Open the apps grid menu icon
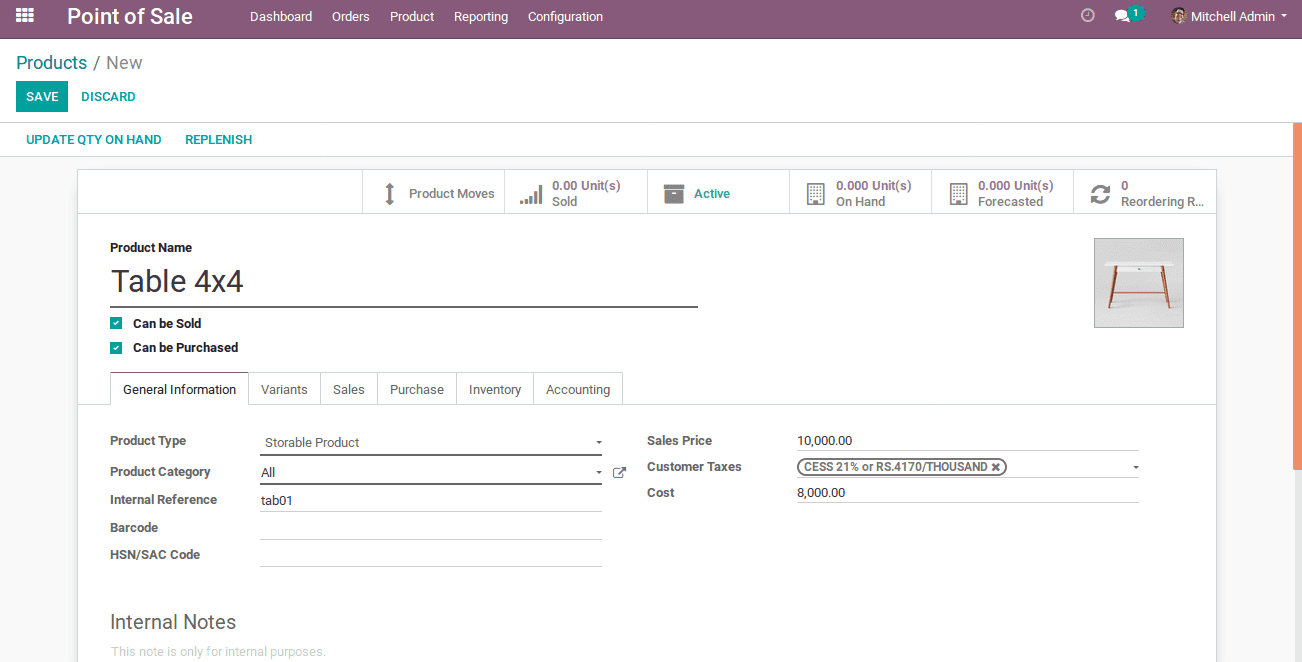Image resolution: width=1302 pixels, height=662 pixels. click(x=25, y=16)
